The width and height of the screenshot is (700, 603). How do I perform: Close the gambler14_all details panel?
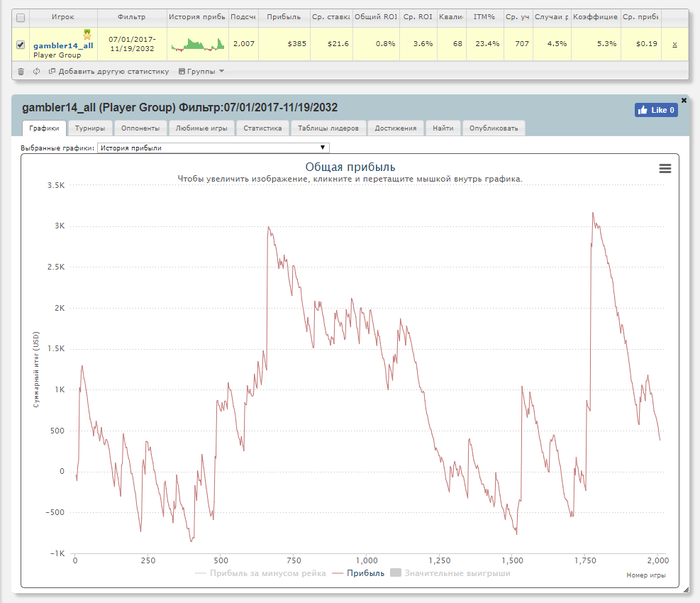click(684, 100)
